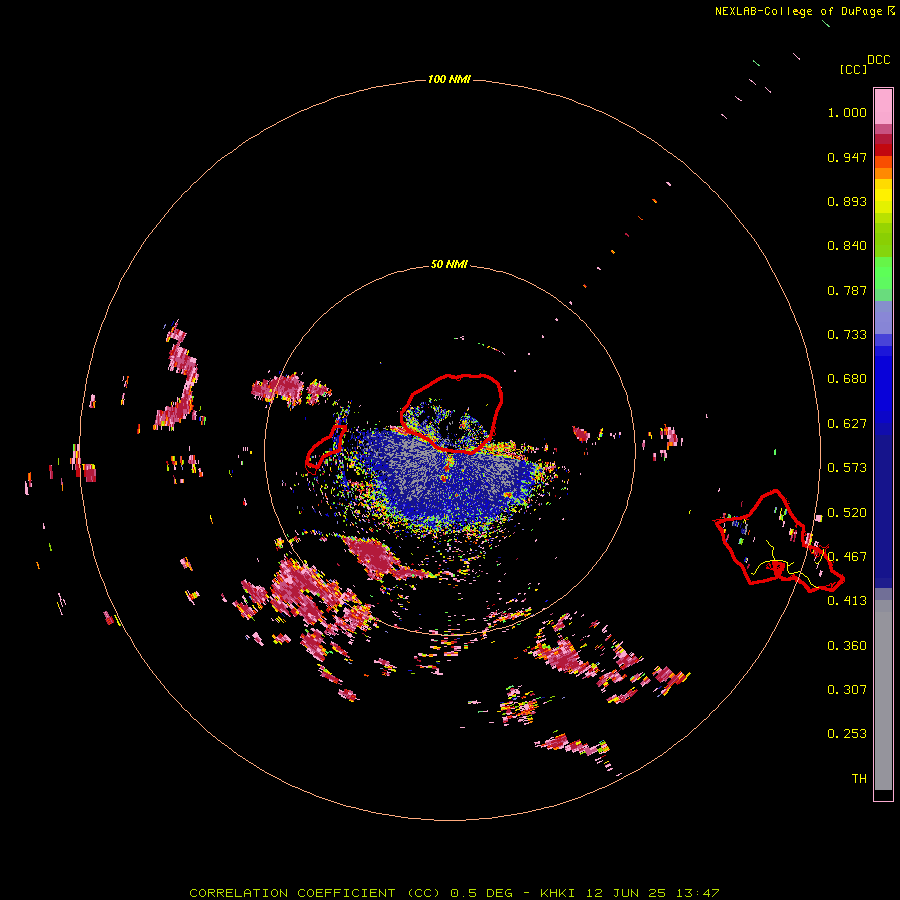Select the 0.627 scale value
Viewport: 900px width, 900px height.
click(x=847, y=424)
